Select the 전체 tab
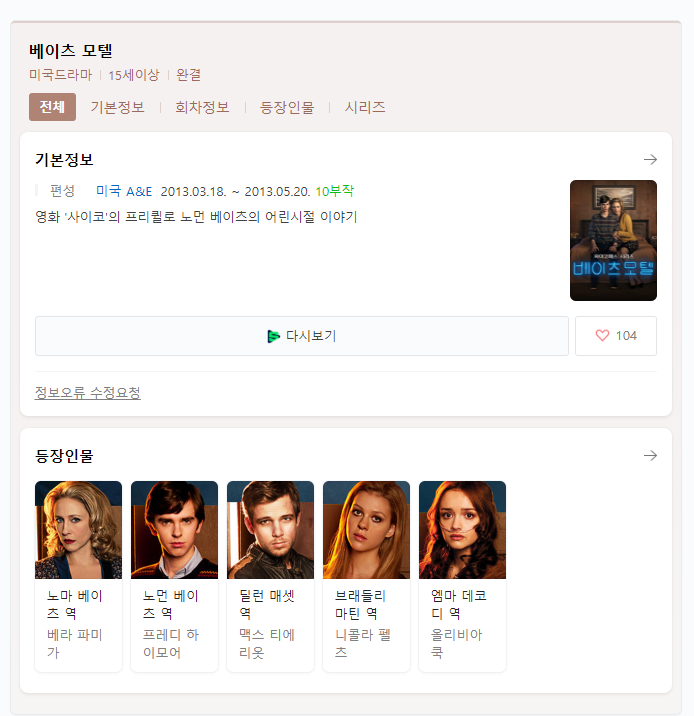 52,107
